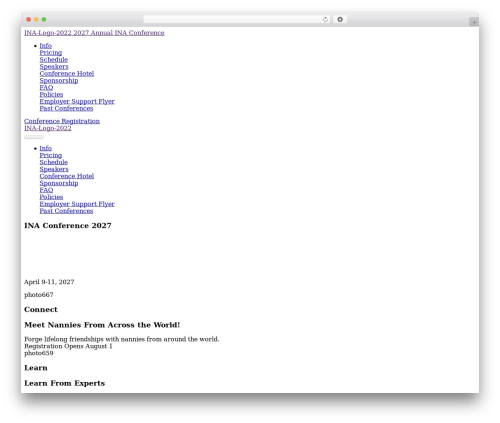Click the INA Conference 2027 heading
Screen dimensions: 500x423
click(x=68, y=226)
